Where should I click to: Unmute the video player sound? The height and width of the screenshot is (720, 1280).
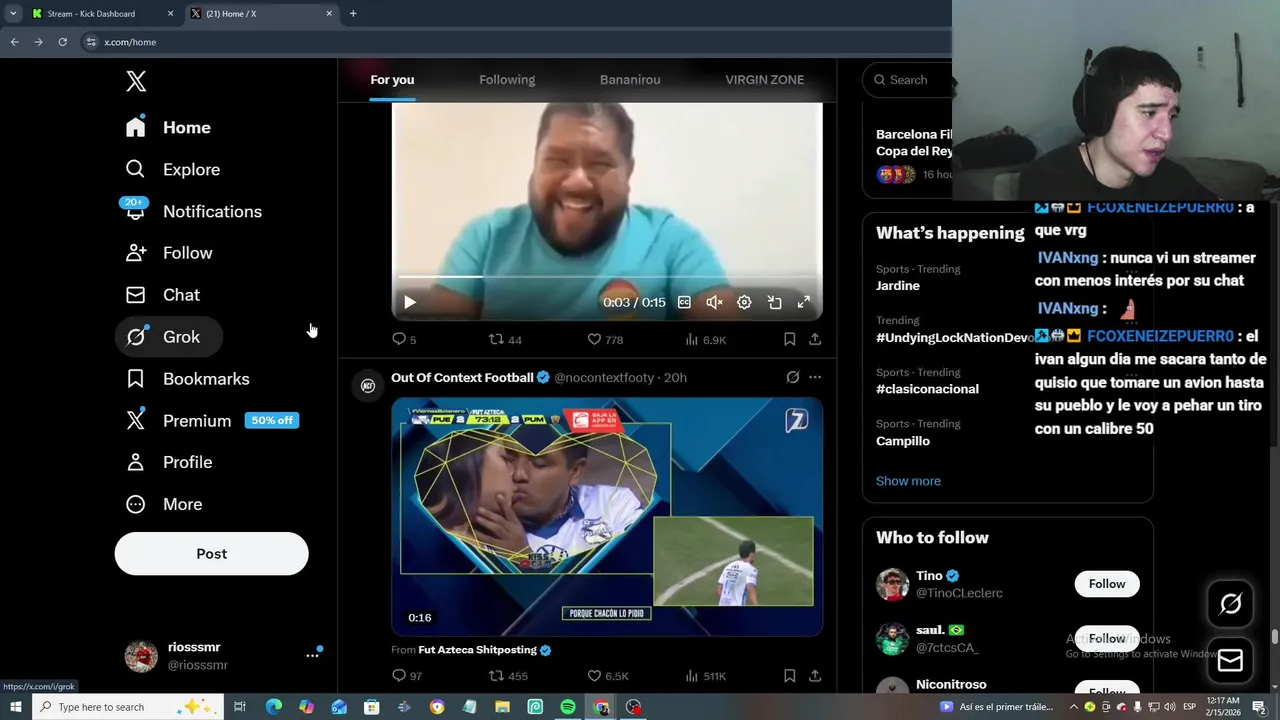[x=714, y=302]
